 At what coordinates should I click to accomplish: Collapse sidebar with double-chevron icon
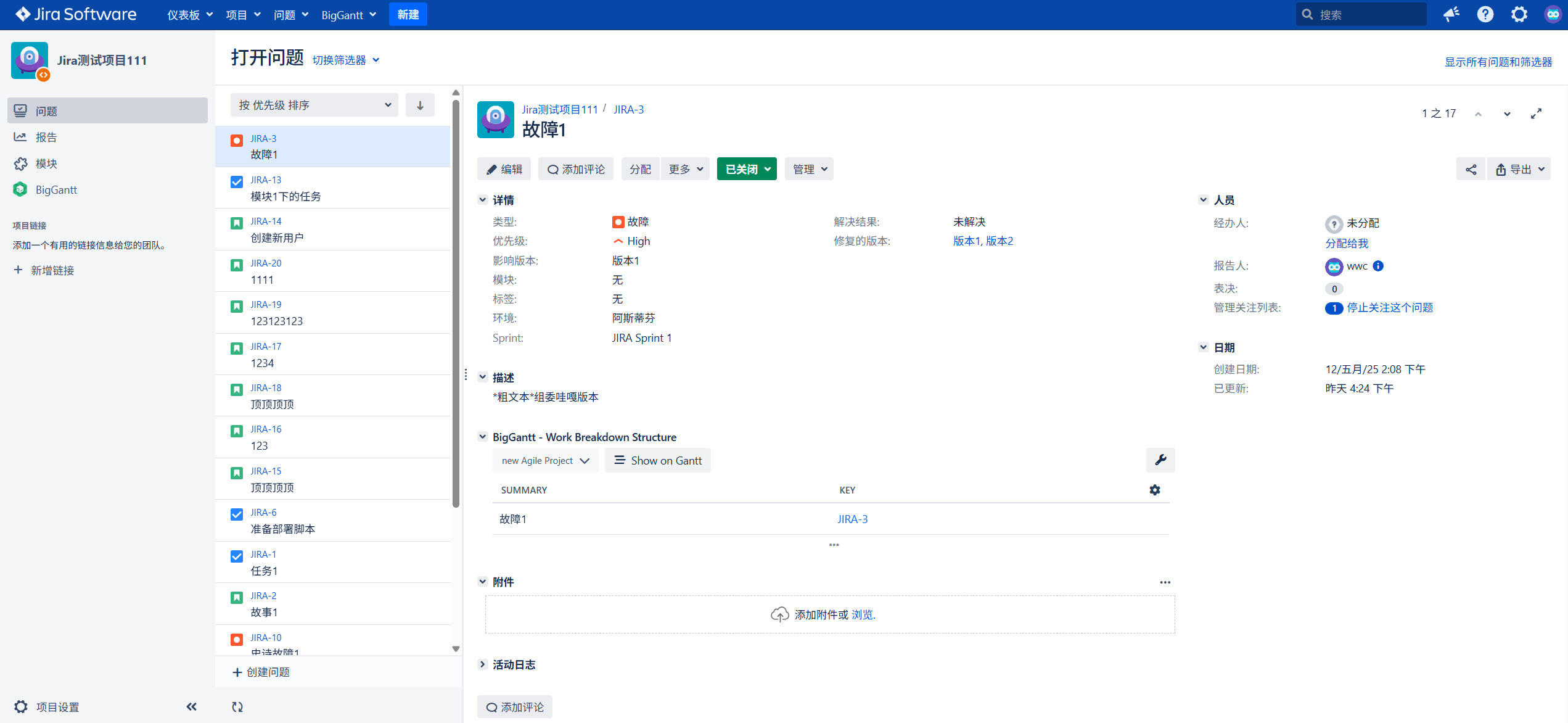pos(191,707)
